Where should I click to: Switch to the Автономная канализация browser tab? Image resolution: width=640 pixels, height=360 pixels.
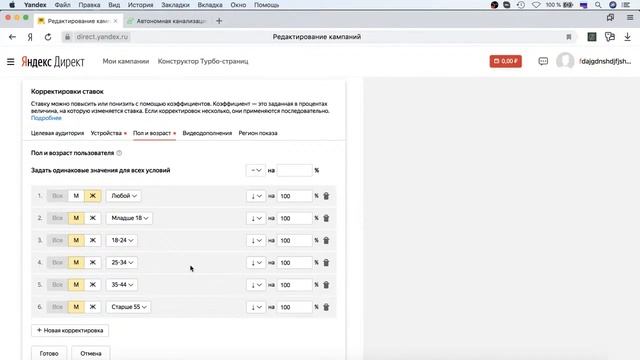coord(168,21)
